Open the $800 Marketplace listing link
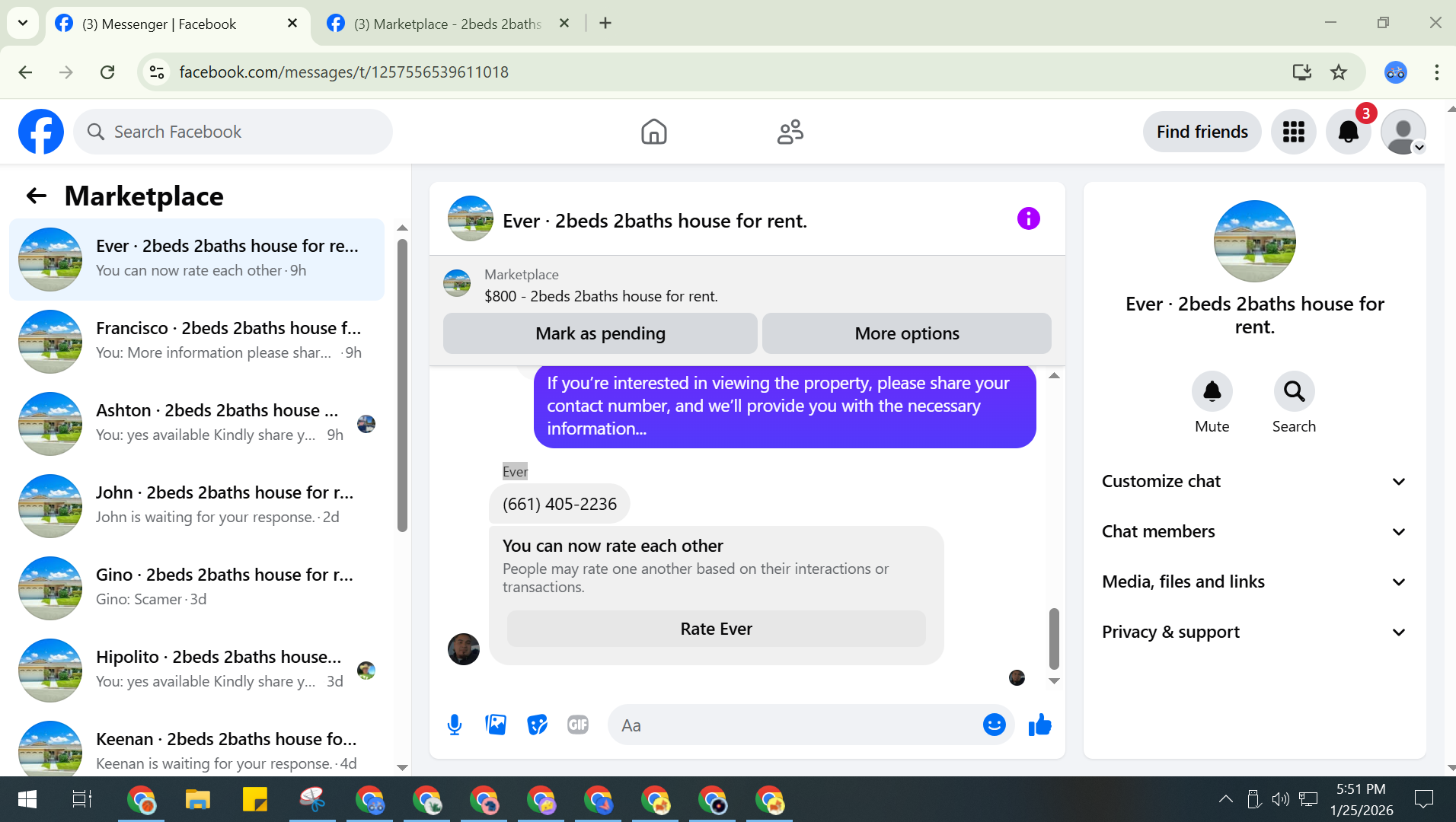This screenshot has height=822, width=1456. (601, 296)
